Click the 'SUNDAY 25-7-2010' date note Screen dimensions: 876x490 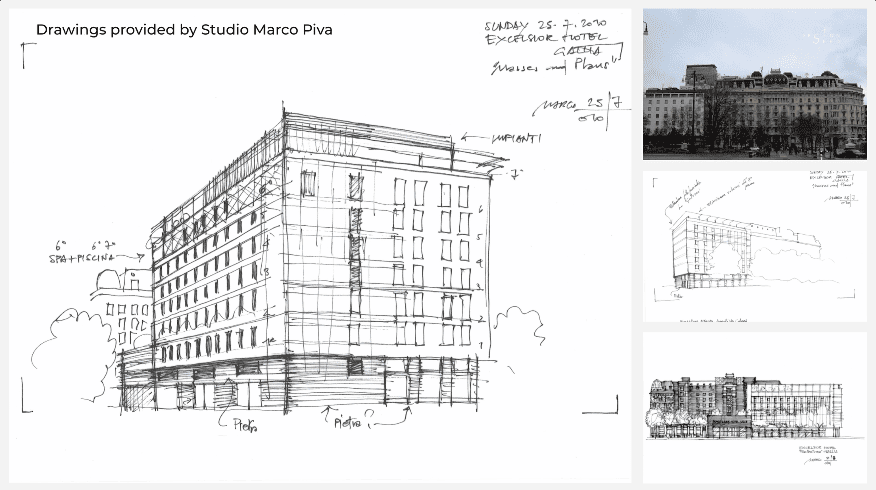coord(545,25)
